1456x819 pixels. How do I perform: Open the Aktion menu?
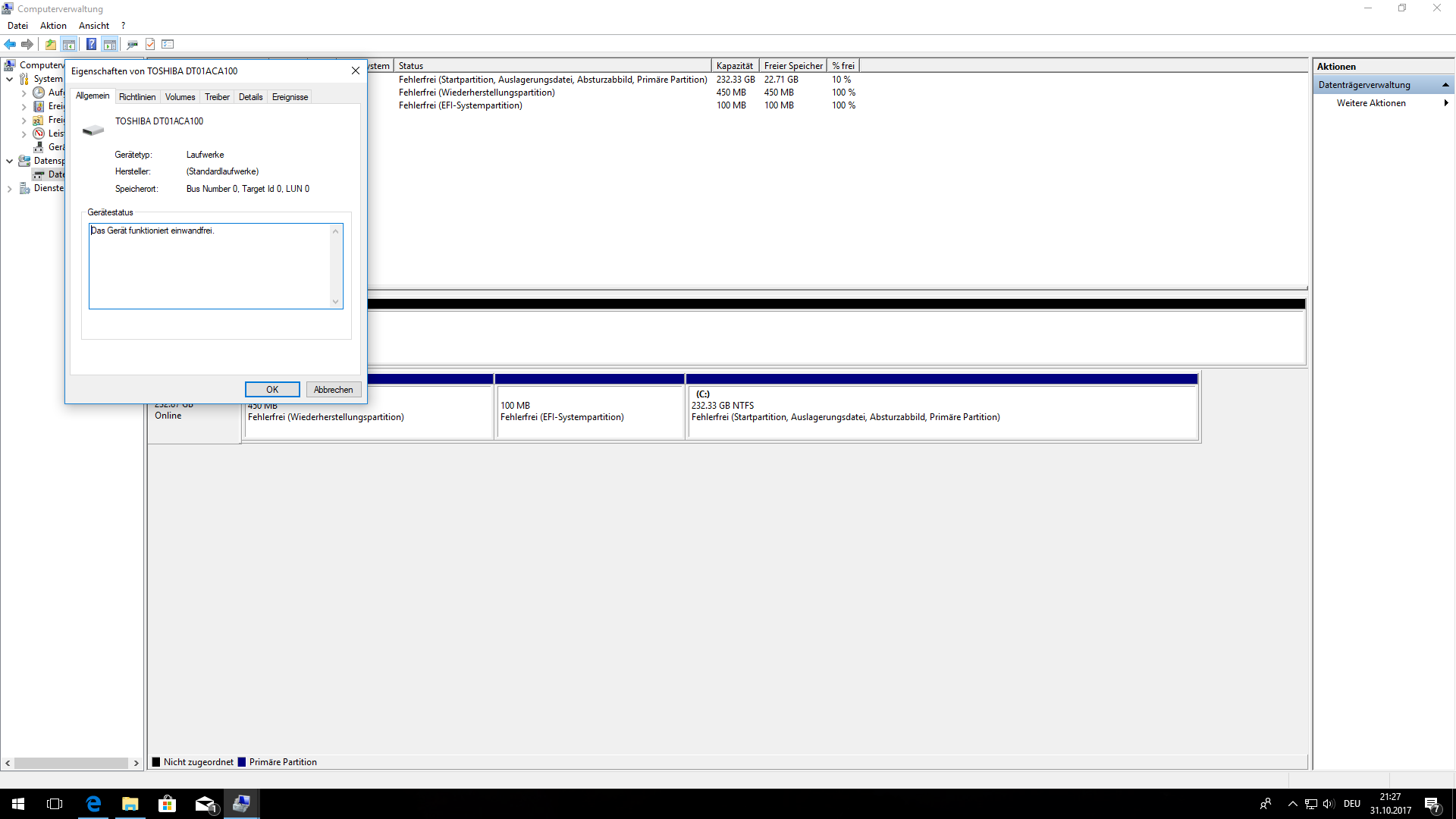pyautogui.click(x=53, y=26)
